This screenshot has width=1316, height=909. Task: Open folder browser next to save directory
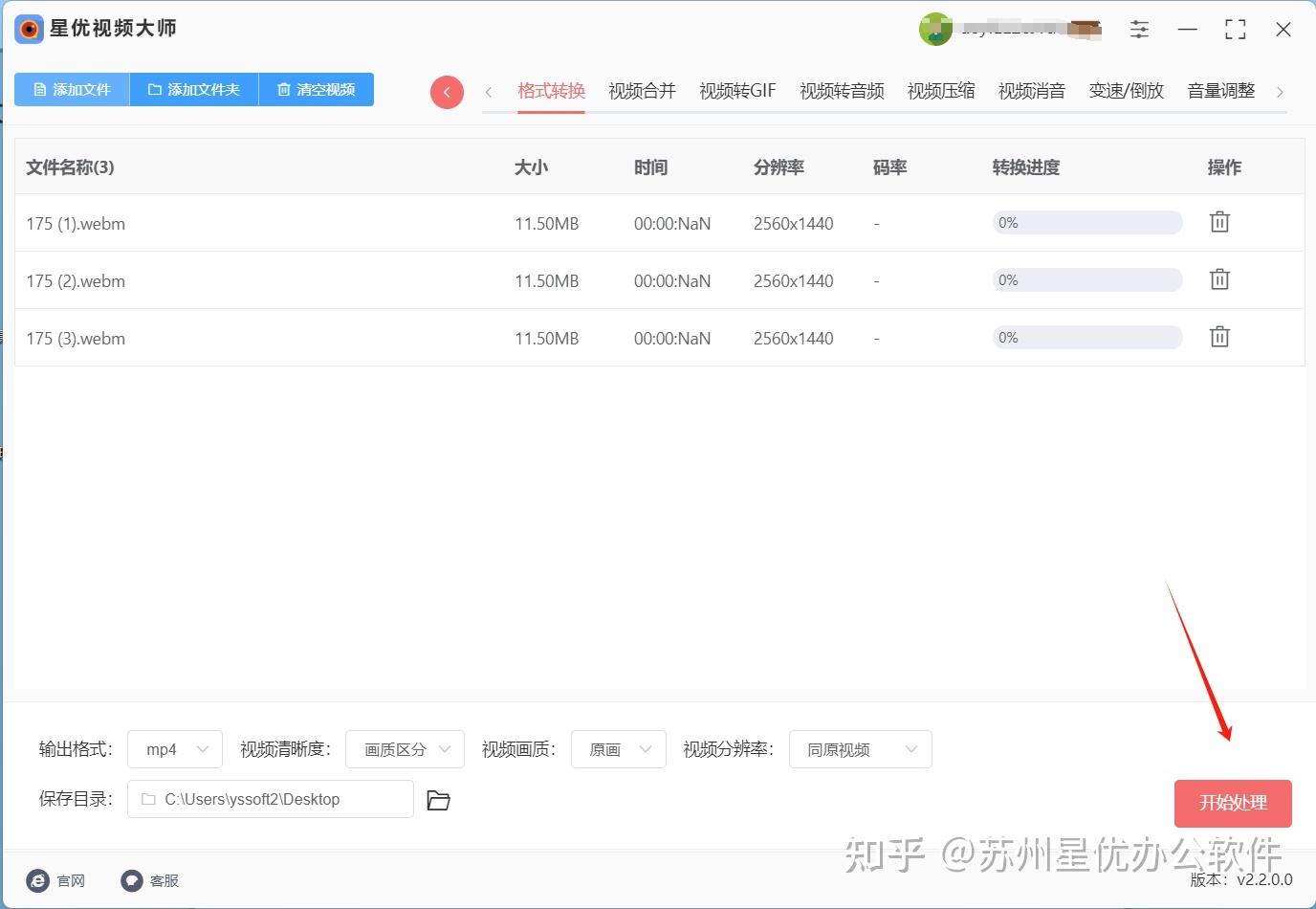(438, 800)
